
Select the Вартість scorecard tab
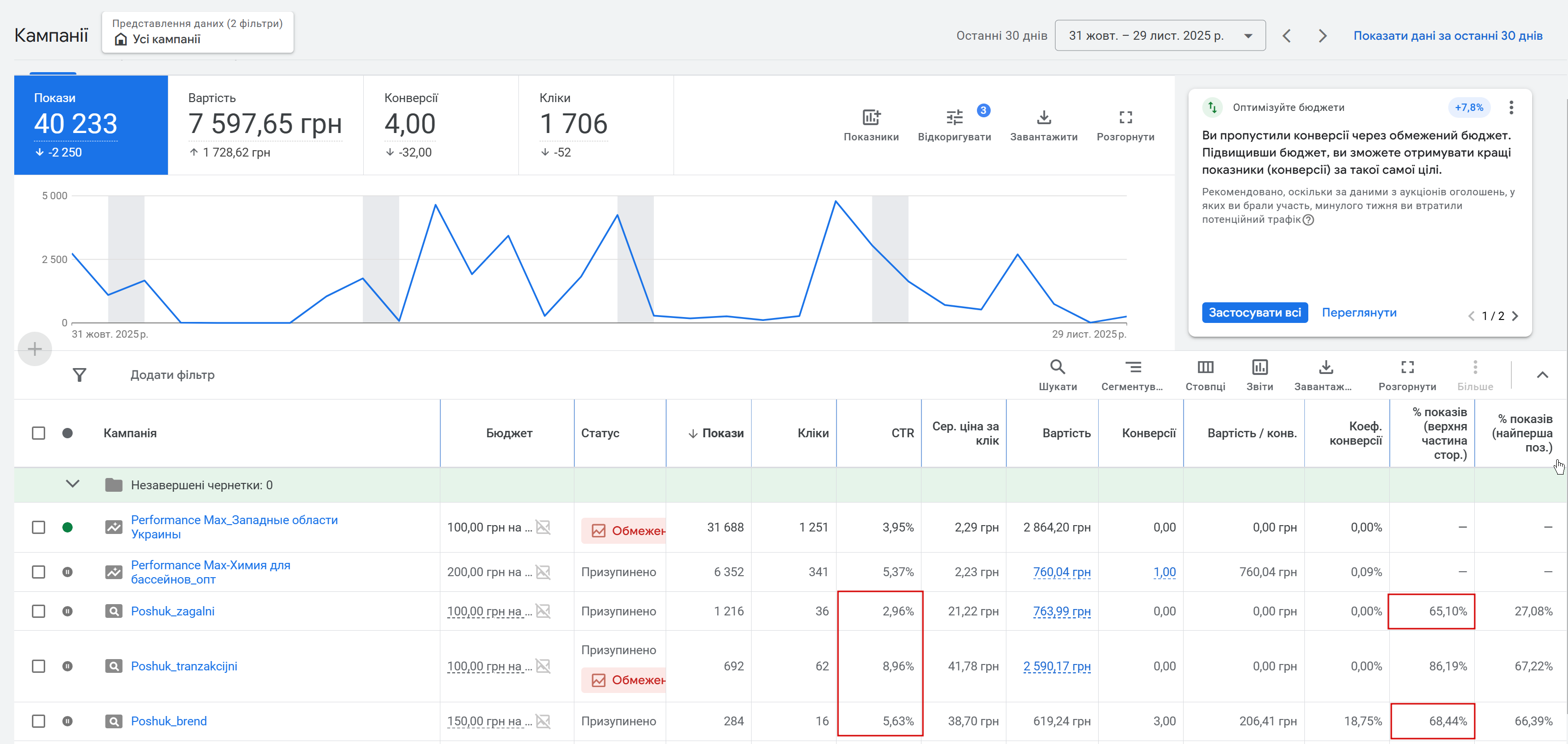[266, 125]
